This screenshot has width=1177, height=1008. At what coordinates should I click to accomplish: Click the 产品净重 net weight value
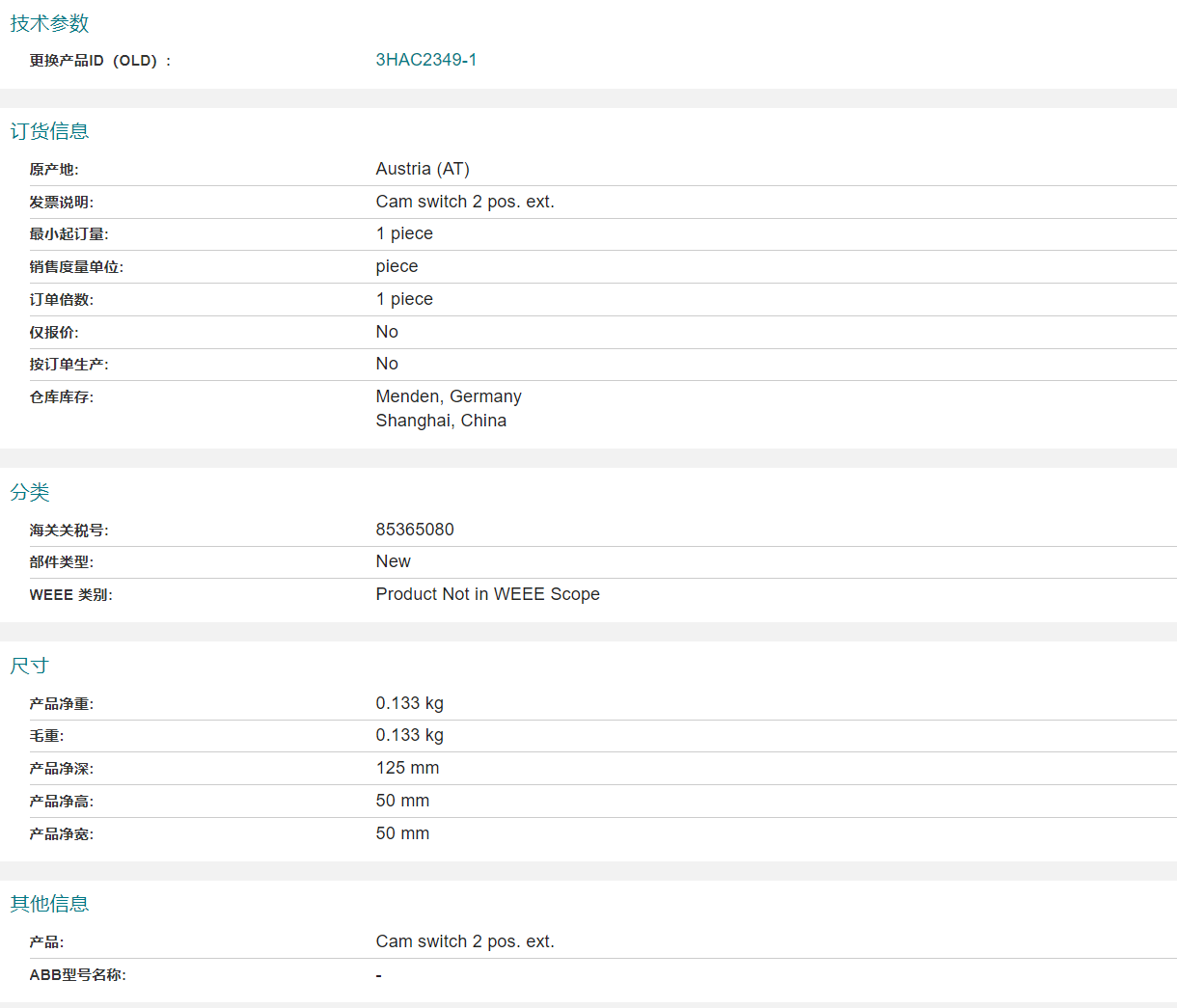click(x=409, y=703)
